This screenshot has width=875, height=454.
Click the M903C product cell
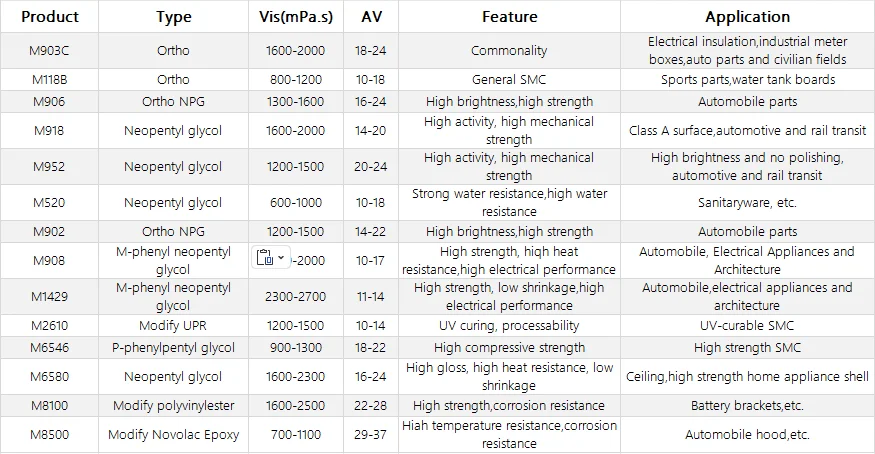(49, 50)
